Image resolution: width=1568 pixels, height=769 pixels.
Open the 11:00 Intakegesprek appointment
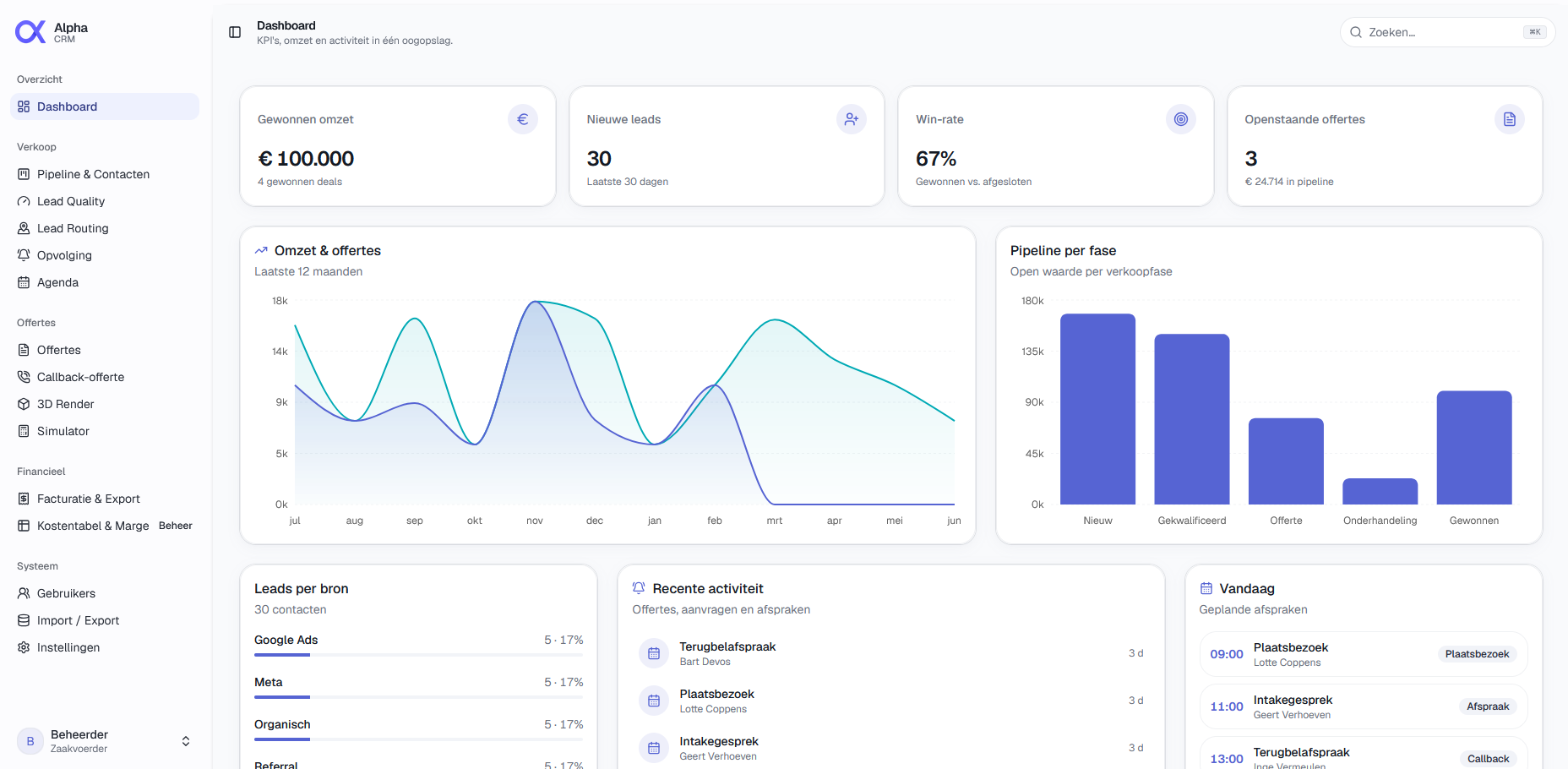pyautogui.click(x=1364, y=706)
